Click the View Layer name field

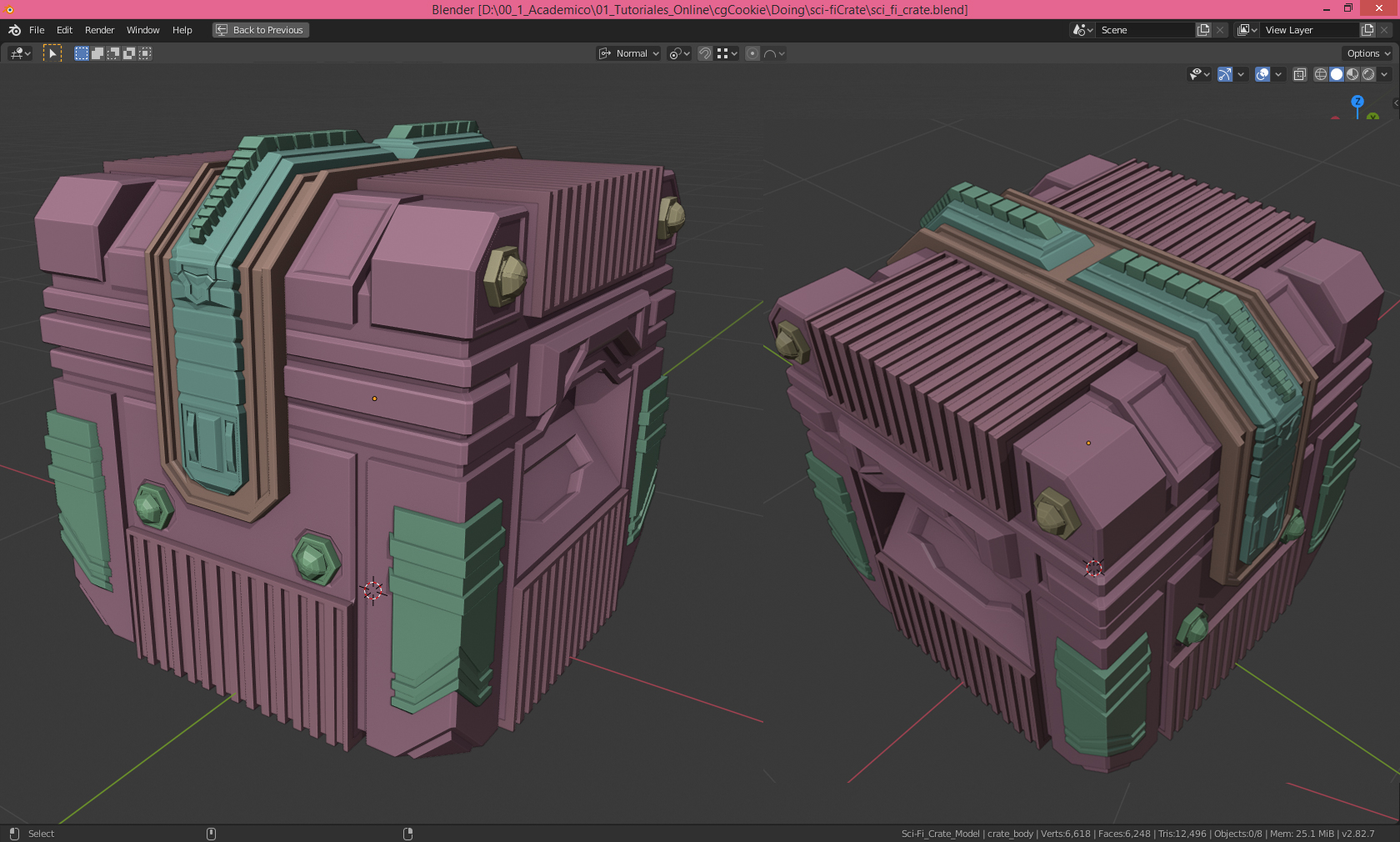[1308, 30]
